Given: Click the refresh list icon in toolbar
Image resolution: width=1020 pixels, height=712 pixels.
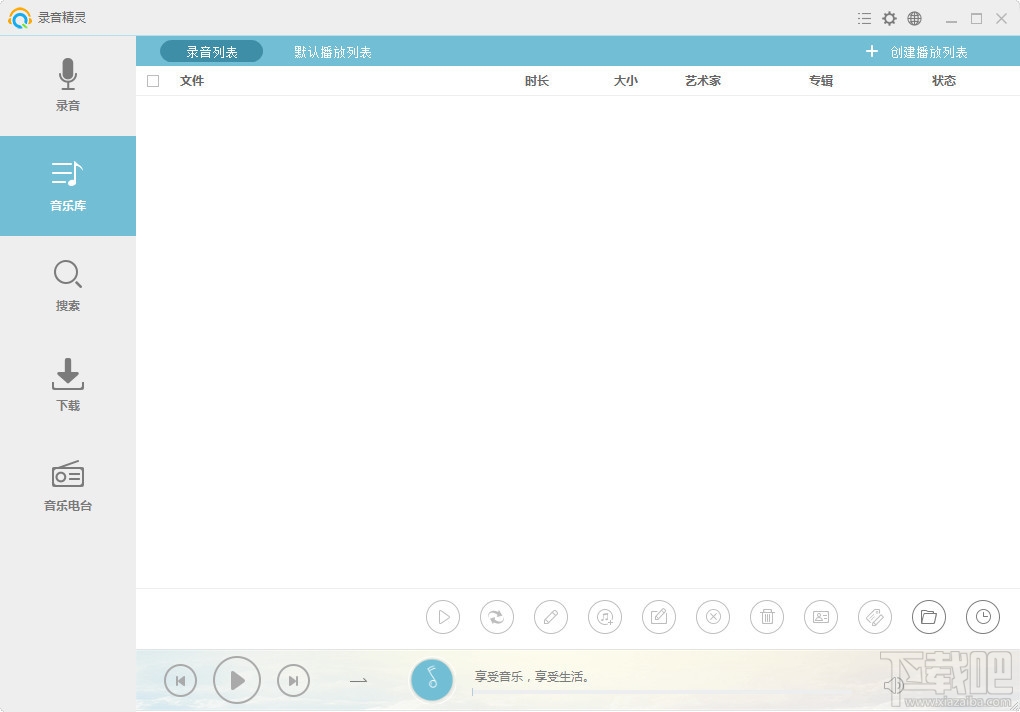Looking at the screenshot, I should click(x=497, y=617).
